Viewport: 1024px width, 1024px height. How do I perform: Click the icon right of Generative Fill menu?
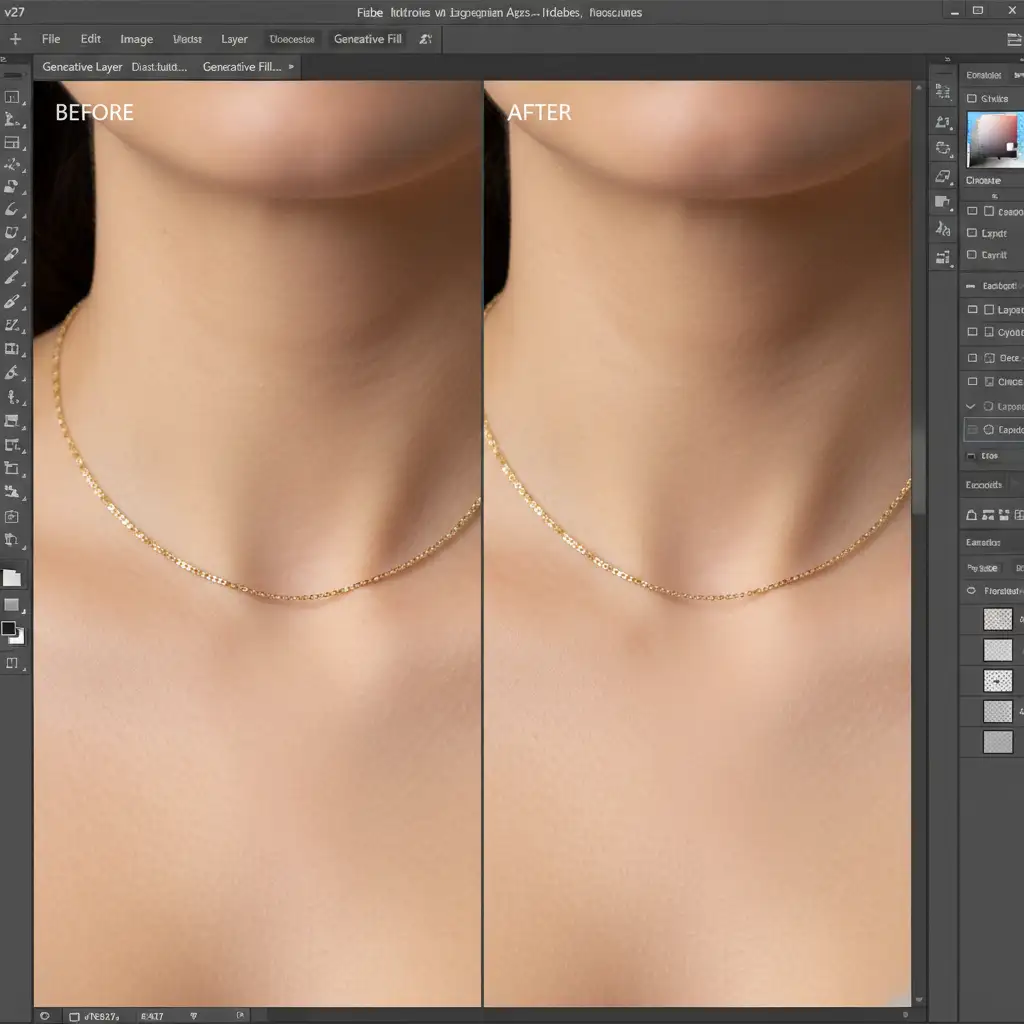(x=426, y=39)
